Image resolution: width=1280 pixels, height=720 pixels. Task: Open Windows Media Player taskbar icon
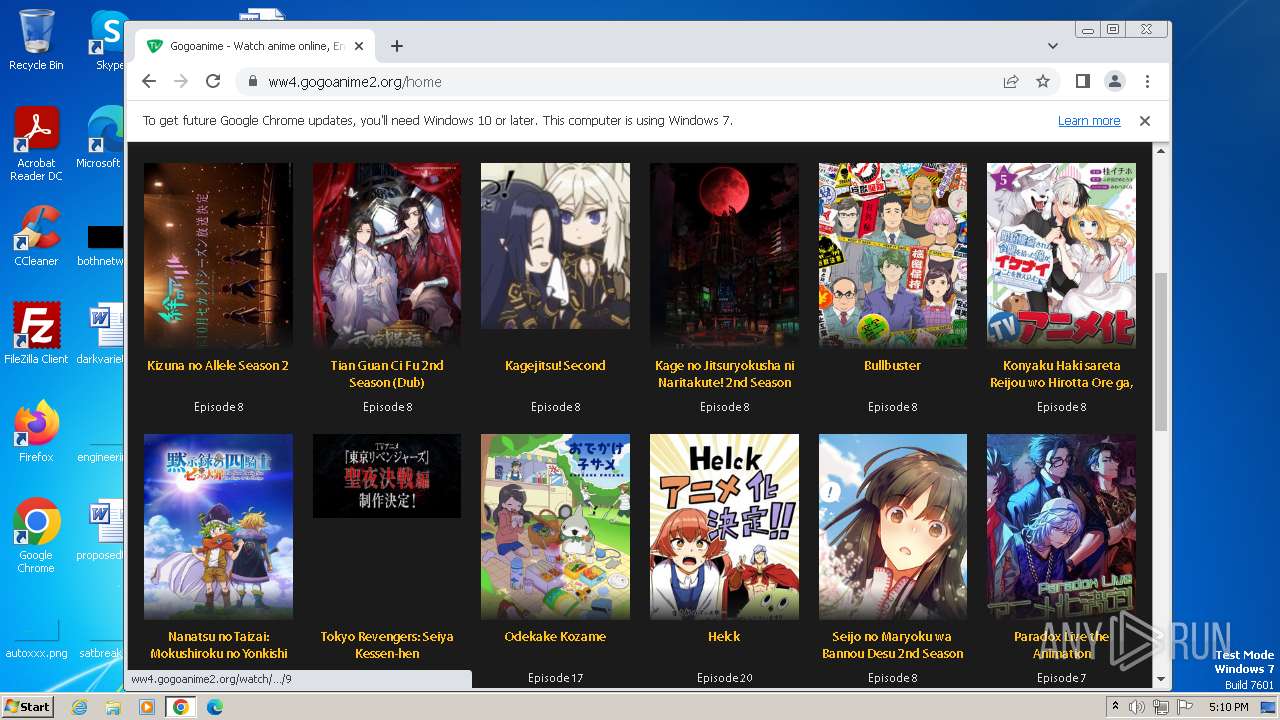147,707
